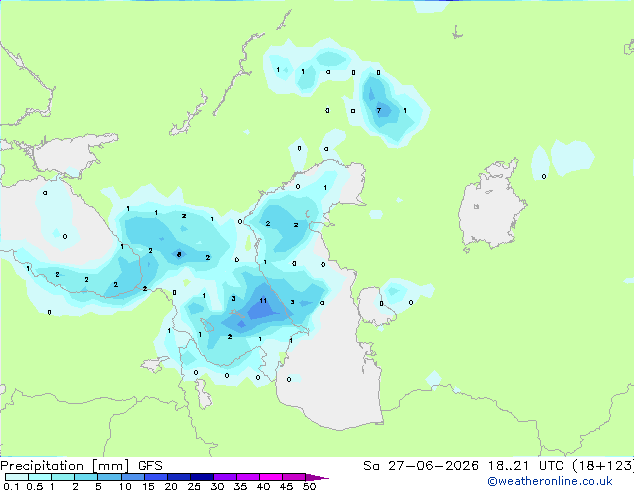Viewport: 634px width, 490px height.
Task: Select the 10 mm legend color swatch
Action: click(x=132, y=477)
